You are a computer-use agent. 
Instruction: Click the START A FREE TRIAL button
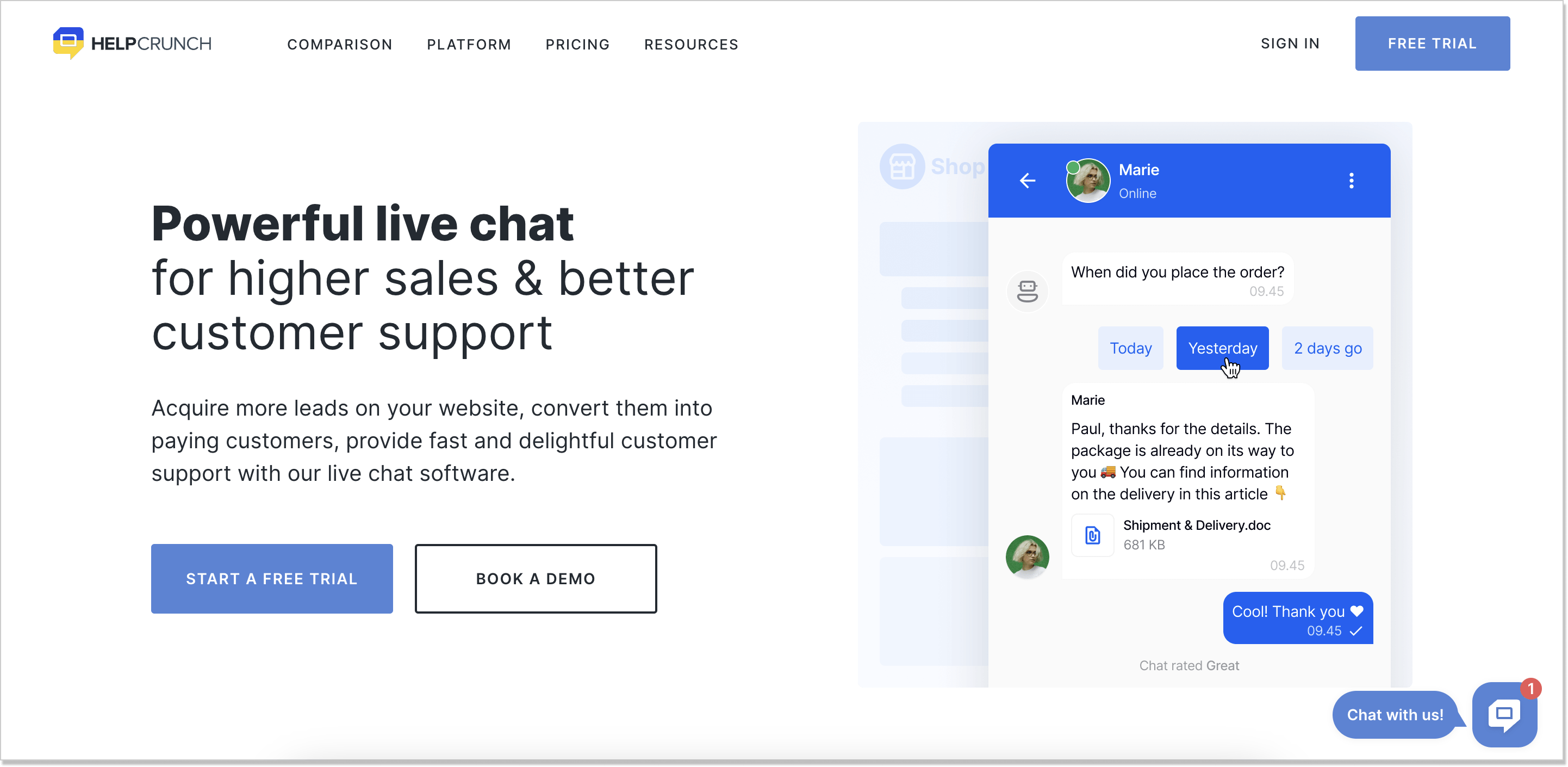pyautogui.click(x=272, y=579)
